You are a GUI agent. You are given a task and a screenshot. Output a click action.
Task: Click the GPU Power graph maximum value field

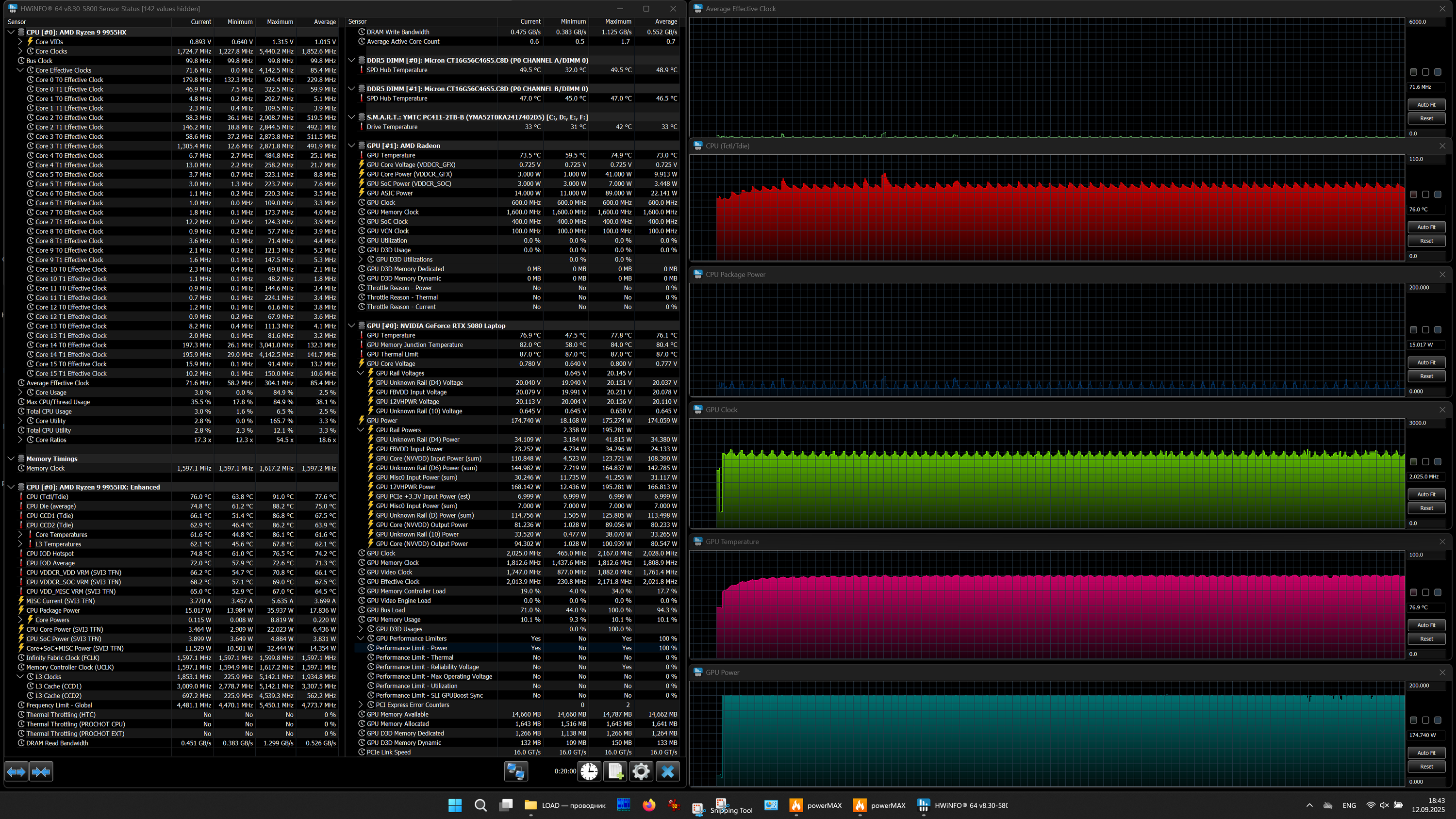coord(1425,685)
